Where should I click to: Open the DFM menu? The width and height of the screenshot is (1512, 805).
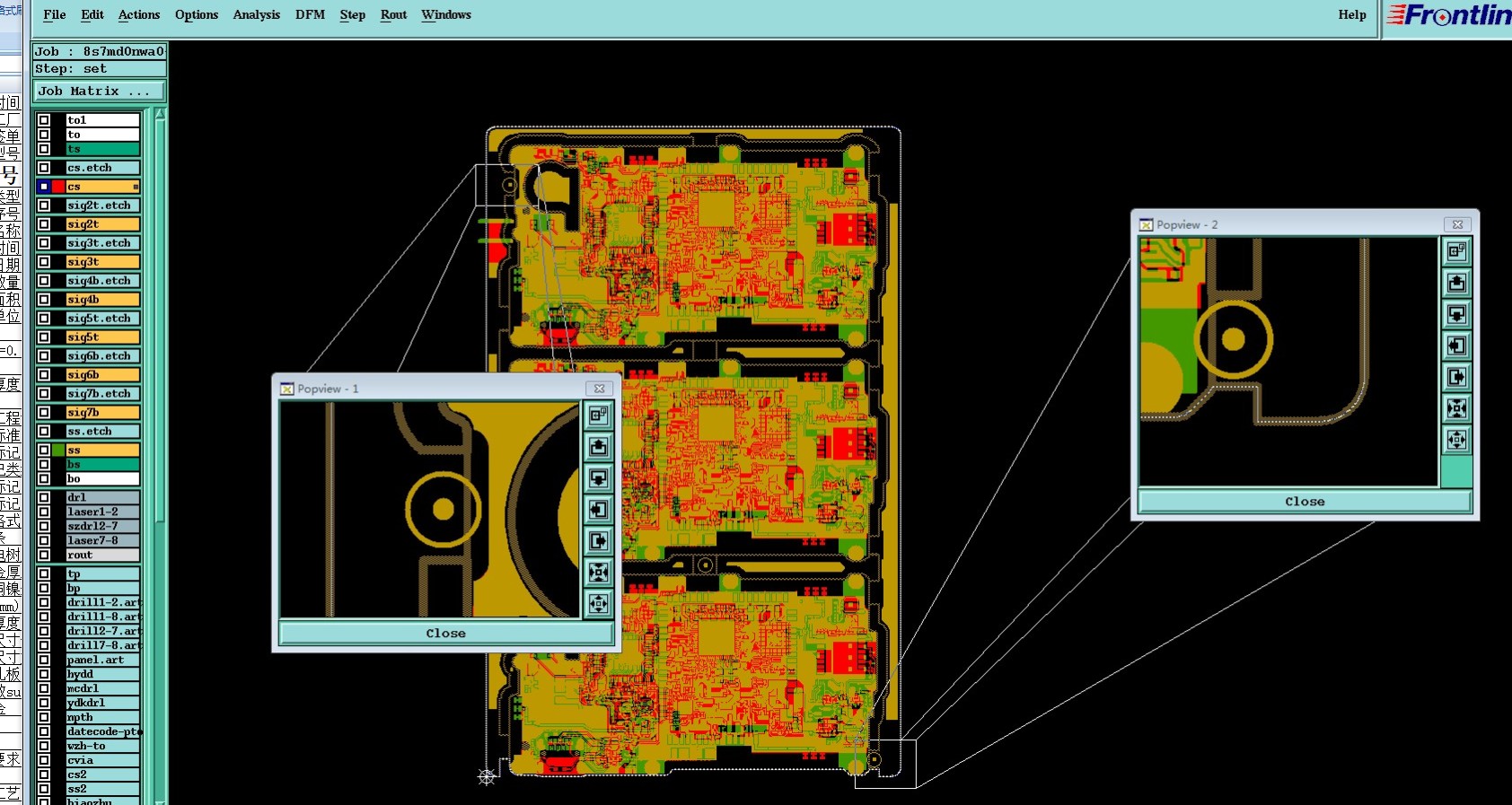click(310, 14)
